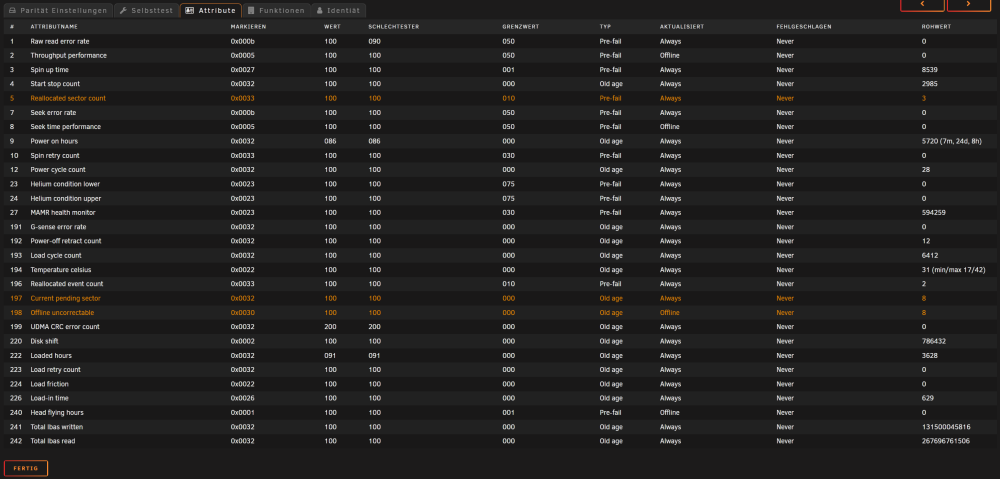Screen dimensions: 1000x479
Task: Click the ATTRIBUTNAME column header
Action: coord(54,27)
